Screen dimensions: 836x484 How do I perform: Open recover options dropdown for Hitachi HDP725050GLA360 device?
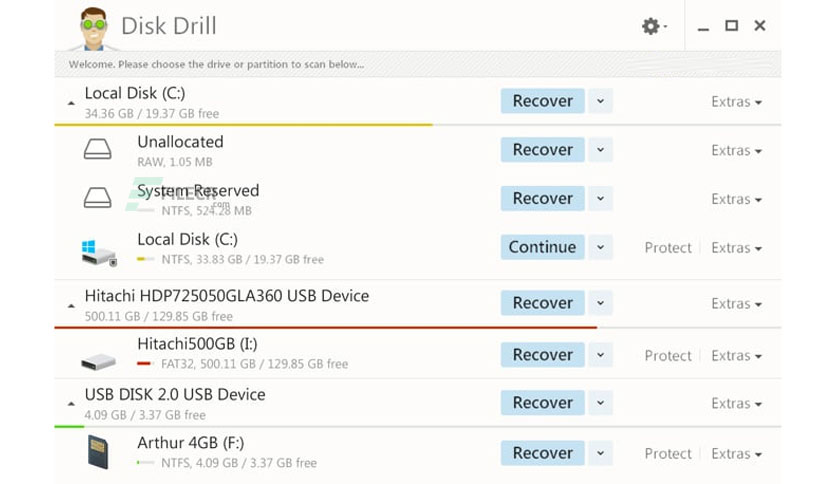coord(600,303)
